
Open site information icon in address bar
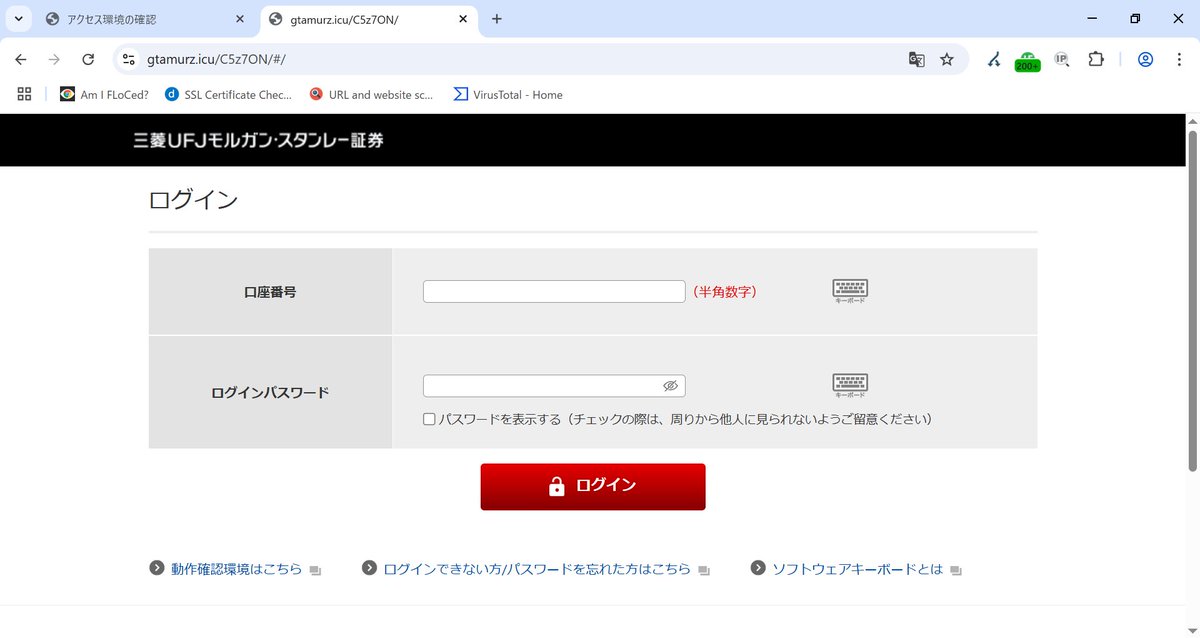(128, 59)
